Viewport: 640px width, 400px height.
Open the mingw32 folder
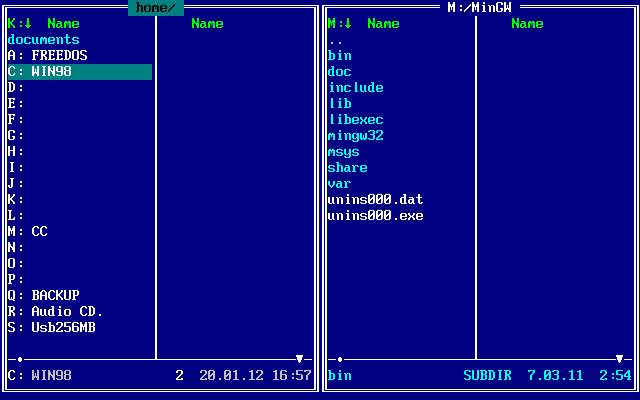(x=355, y=136)
